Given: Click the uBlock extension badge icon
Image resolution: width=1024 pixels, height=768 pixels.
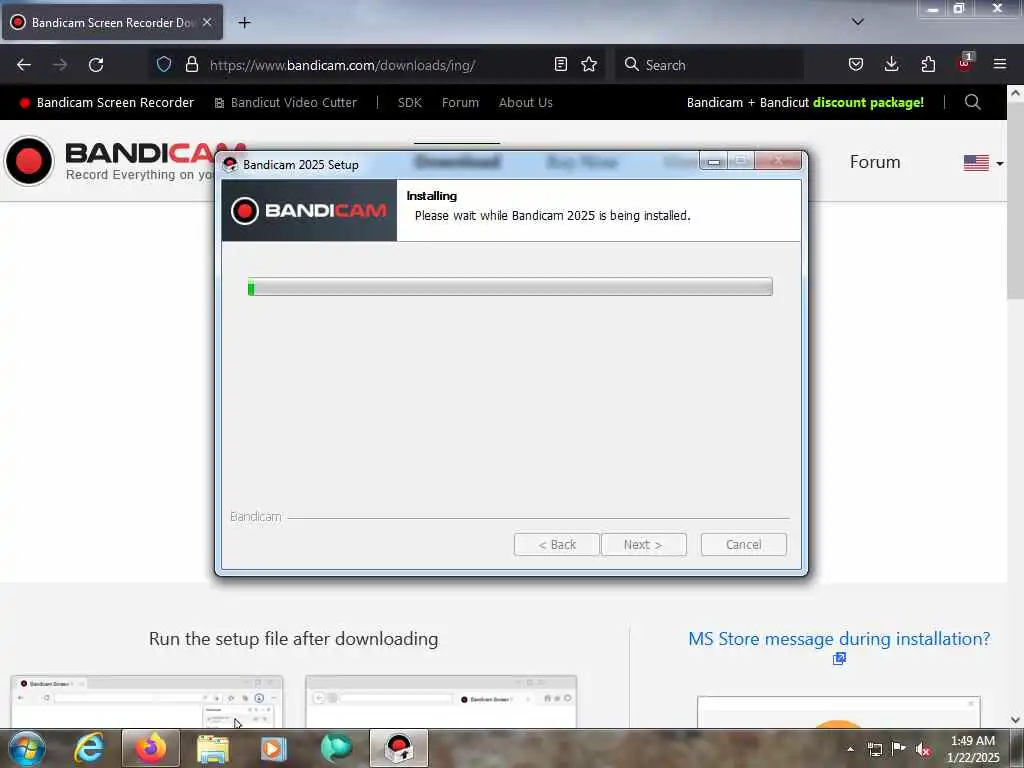Looking at the screenshot, I should tap(965, 63).
